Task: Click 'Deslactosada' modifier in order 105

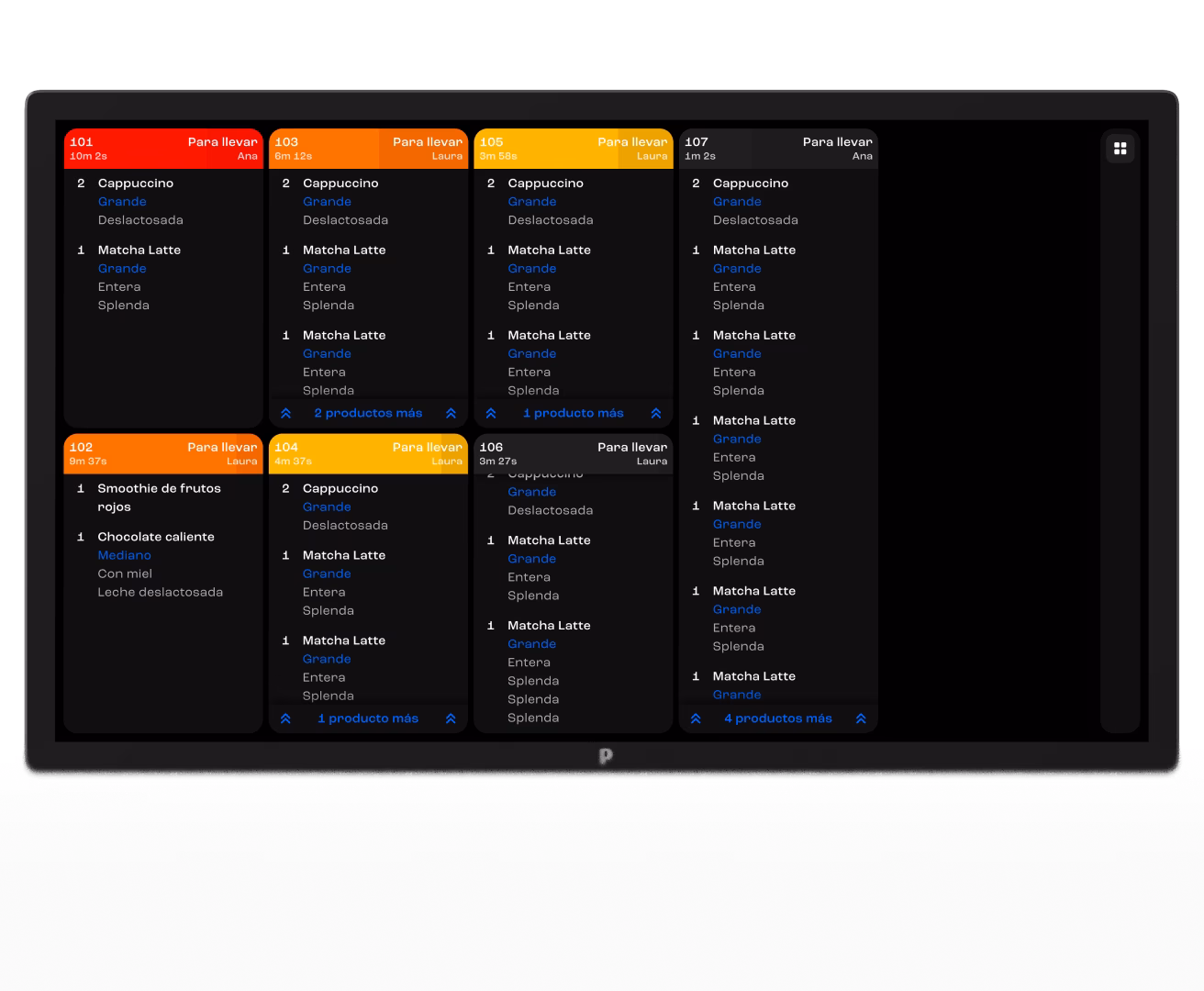Action: 551,220
